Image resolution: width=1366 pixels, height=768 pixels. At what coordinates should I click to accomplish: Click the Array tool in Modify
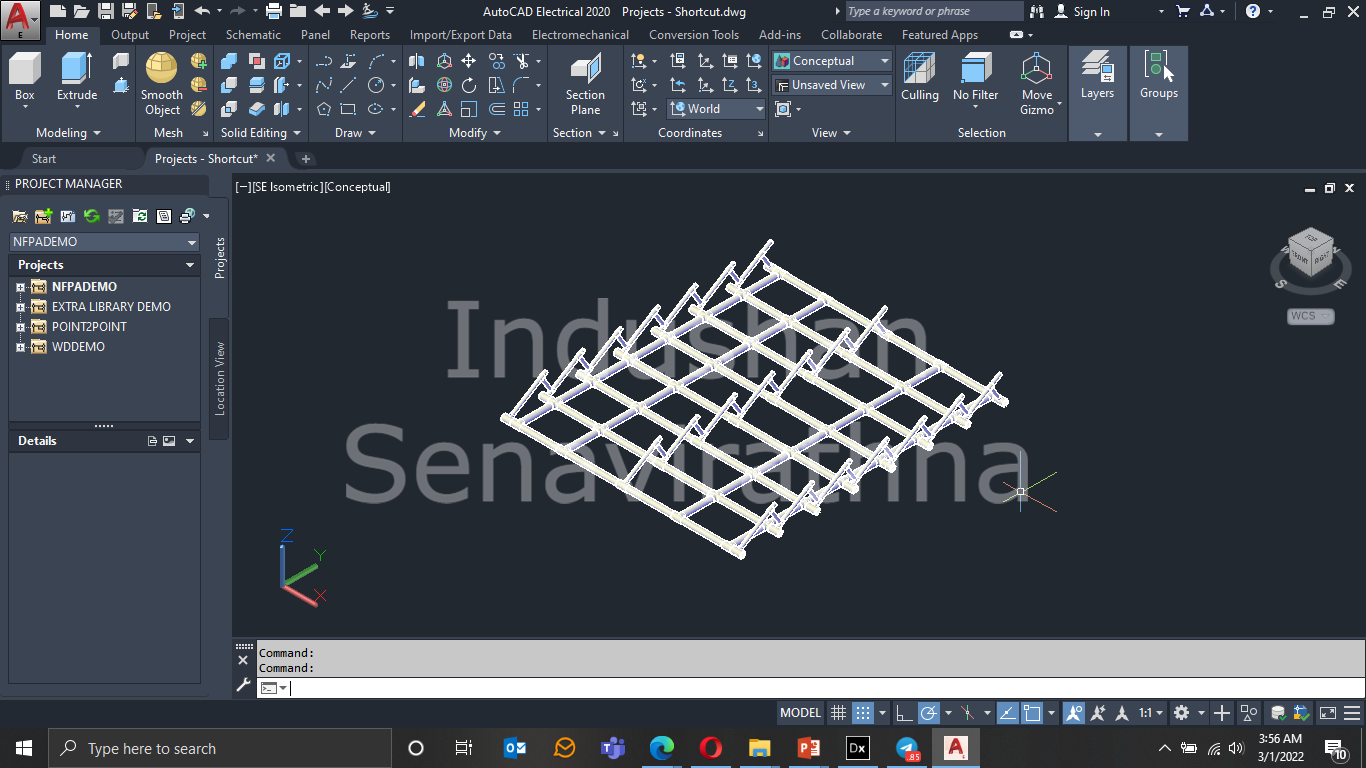tap(521, 109)
